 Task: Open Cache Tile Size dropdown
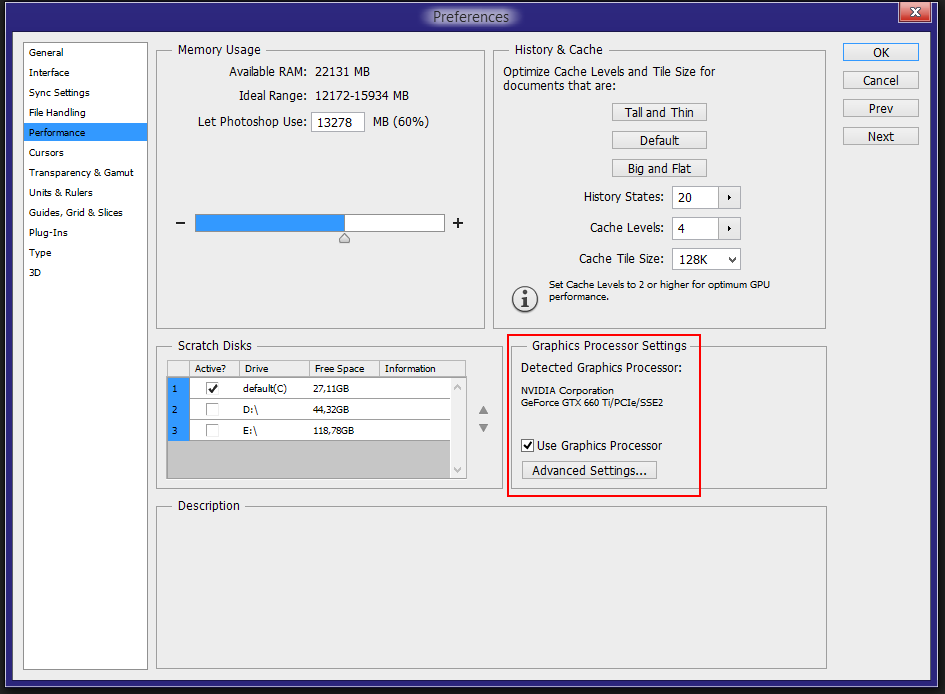click(706, 259)
